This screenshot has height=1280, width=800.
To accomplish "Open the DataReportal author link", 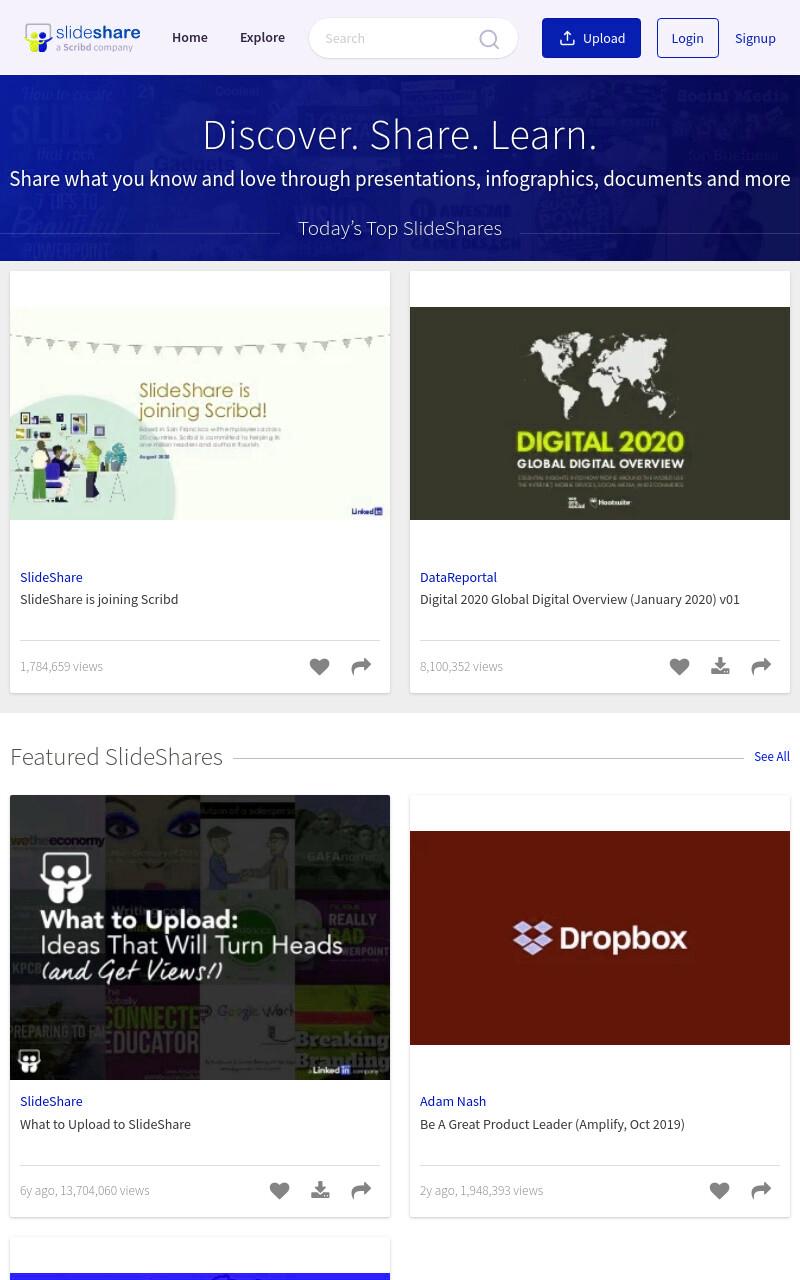I will click(x=458, y=577).
